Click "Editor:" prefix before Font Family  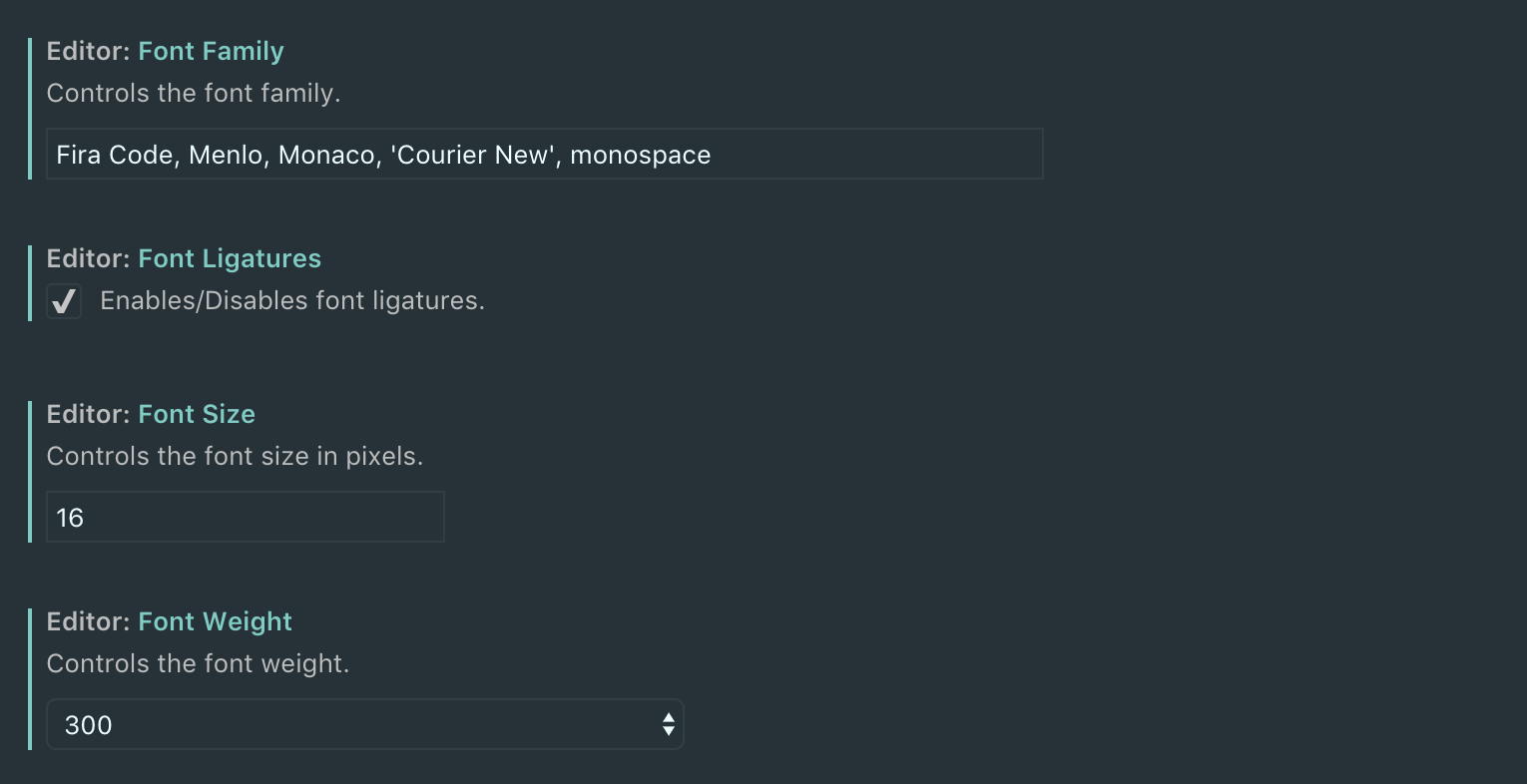click(x=89, y=51)
